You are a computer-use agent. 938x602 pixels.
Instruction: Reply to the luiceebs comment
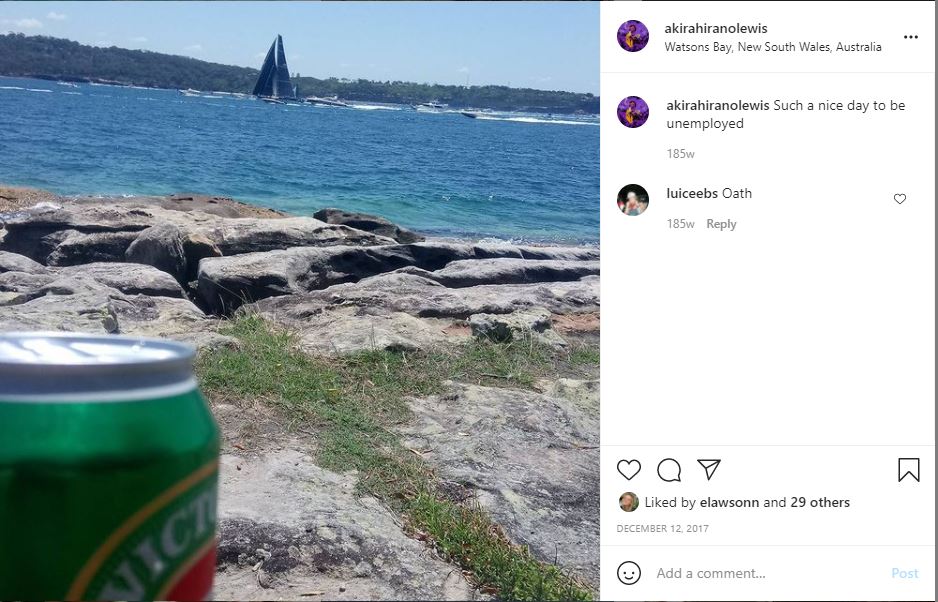point(721,224)
